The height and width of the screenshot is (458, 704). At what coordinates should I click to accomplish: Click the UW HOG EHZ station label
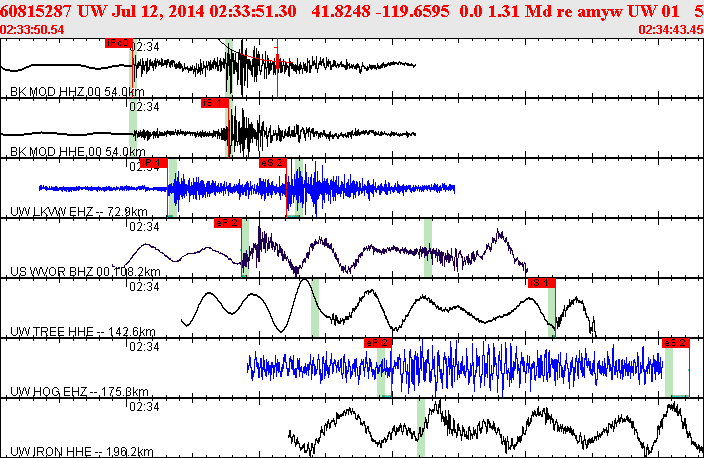click(79, 392)
